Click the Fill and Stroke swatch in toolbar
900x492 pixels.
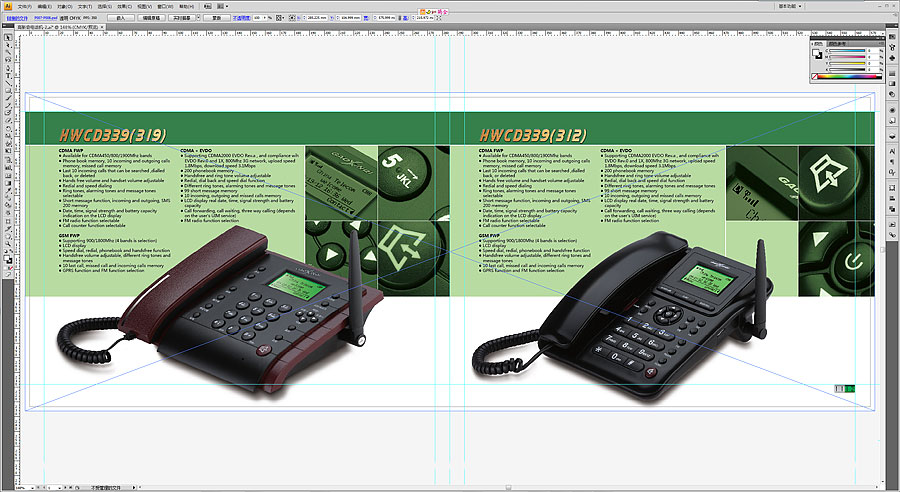pyautogui.click(x=8, y=257)
